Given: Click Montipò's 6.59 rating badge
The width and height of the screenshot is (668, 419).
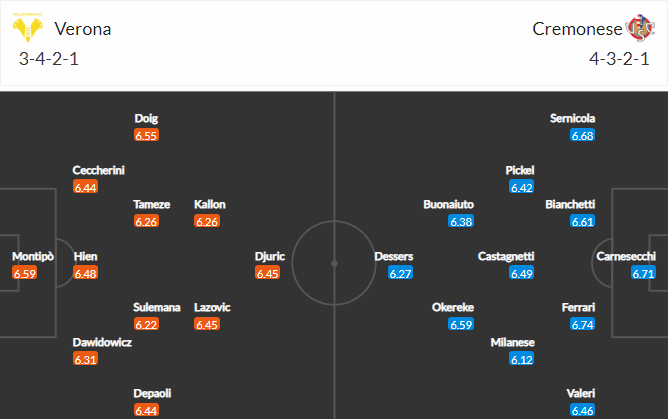Looking at the screenshot, I should coord(25,273).
